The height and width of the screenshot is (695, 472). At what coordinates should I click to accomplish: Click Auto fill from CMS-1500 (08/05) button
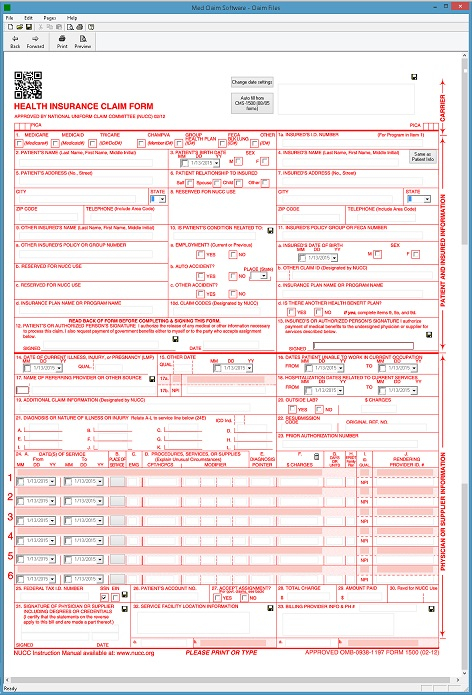coord(252,103)
